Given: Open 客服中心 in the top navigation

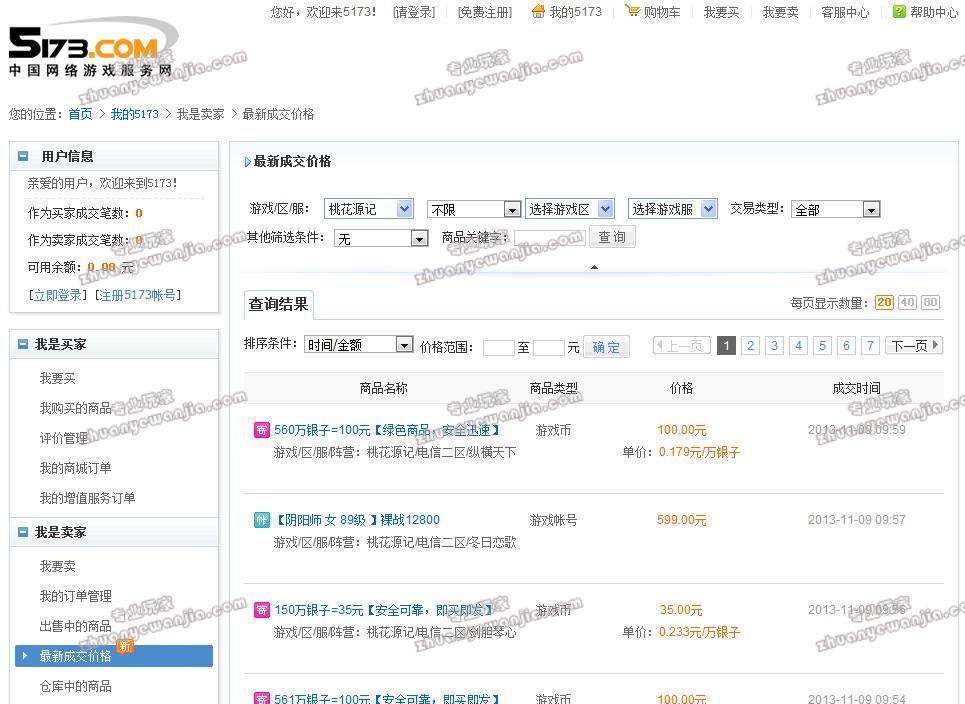Looking at the screenshot, I should click(x=846, y=12).
